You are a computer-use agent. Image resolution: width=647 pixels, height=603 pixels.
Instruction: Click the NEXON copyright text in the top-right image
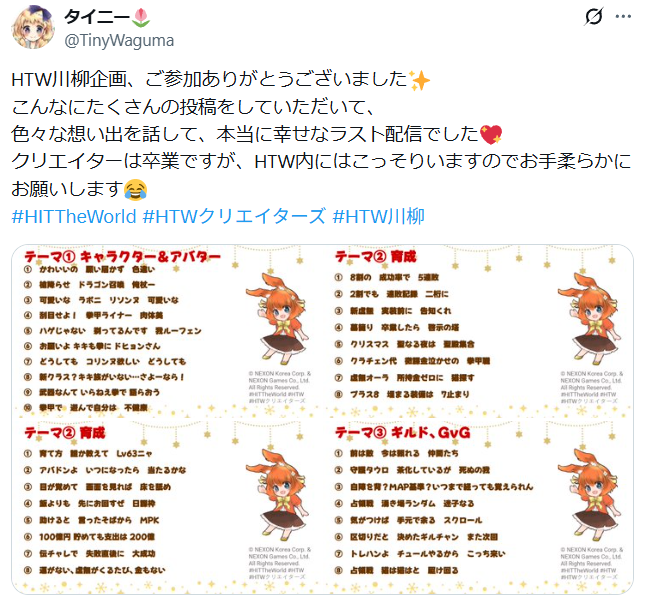[x=591, y=387]
